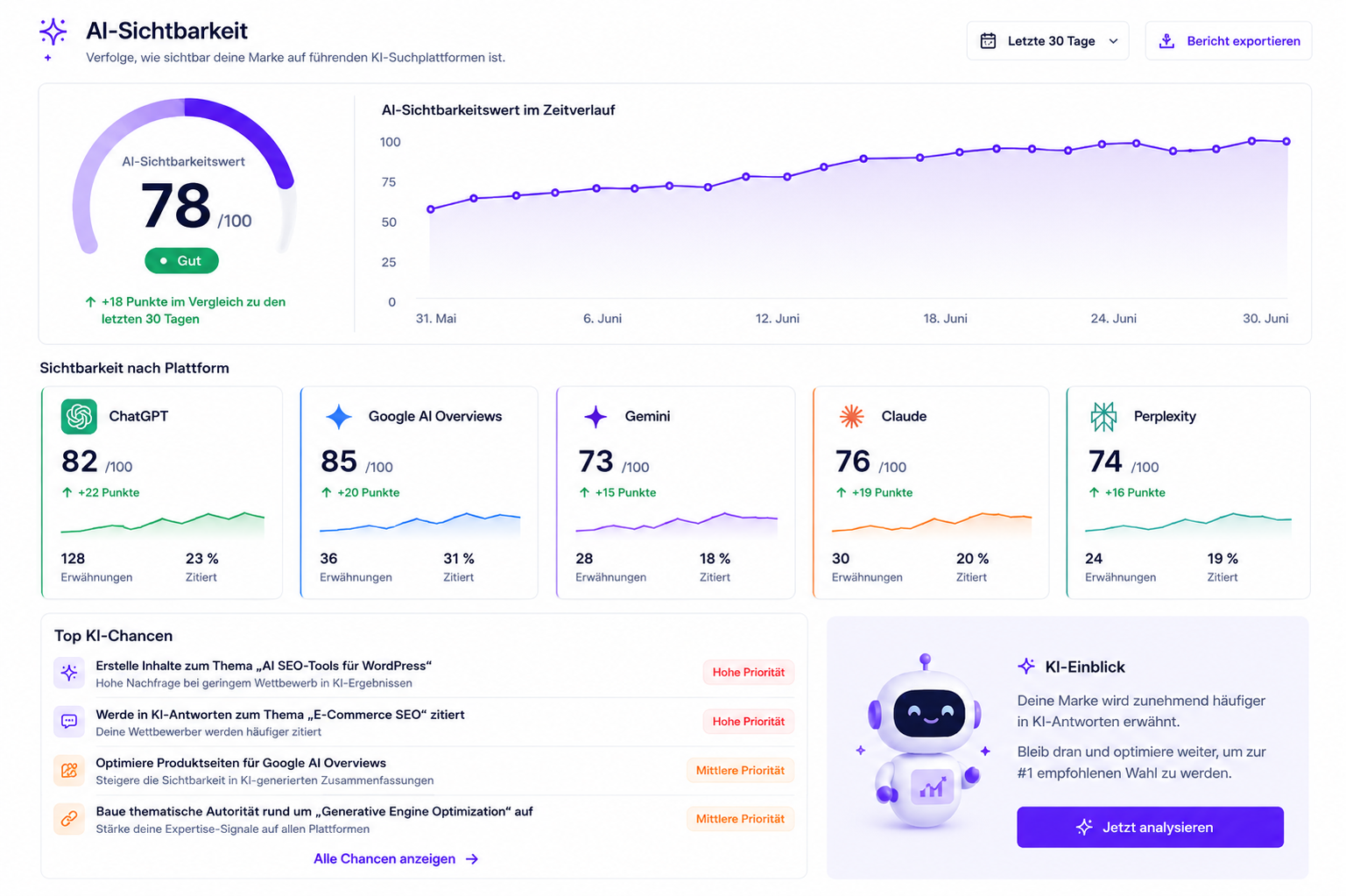This screenshot has height=896, width=1346.
Task: Click the Perplexity logo icon
Action: click(1103, 416)
